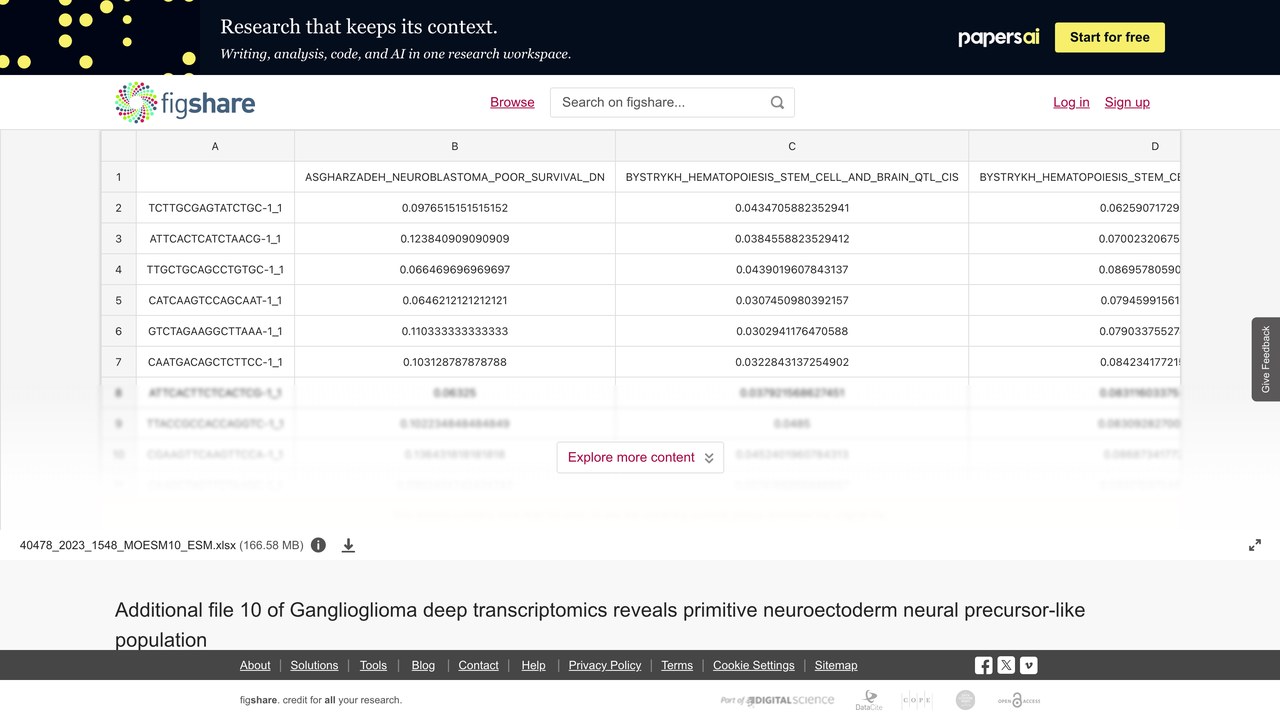
Task: Open Help footer link
Action: coord(533,665)
